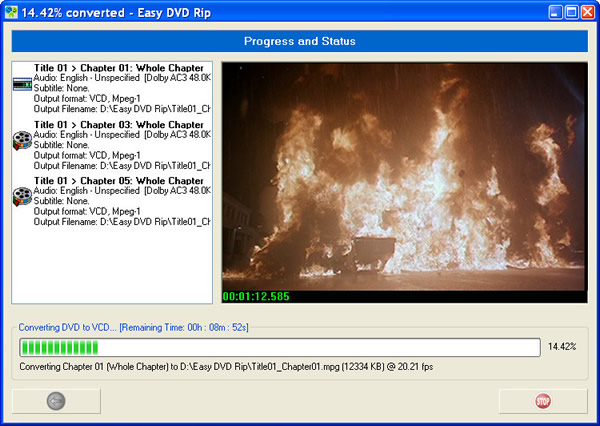Click the green conversion progress bar
Viewport: 600px width, 426px height.
[x=280, y=347]
